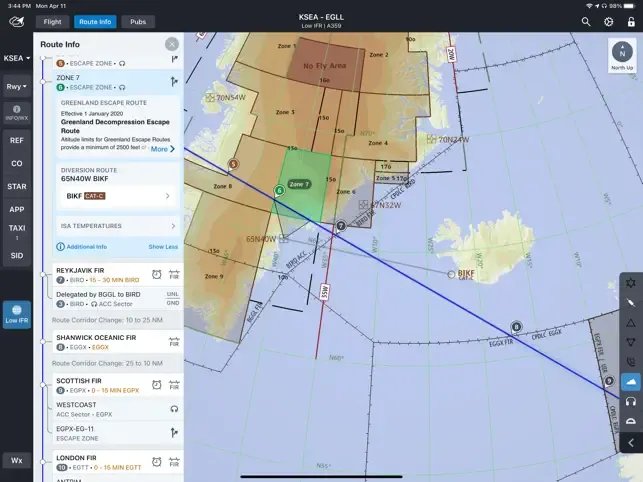Toggle the headset communications layer
Viewport: 643px width, 482px height.
tap(631, 402)
